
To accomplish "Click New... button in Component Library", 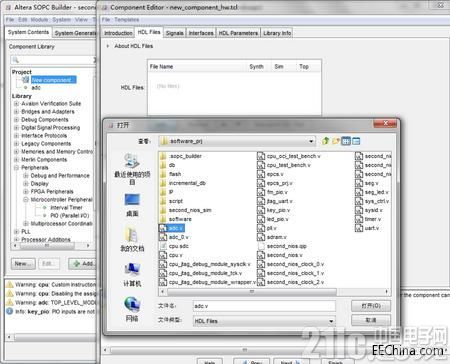I will click(23, 264).
